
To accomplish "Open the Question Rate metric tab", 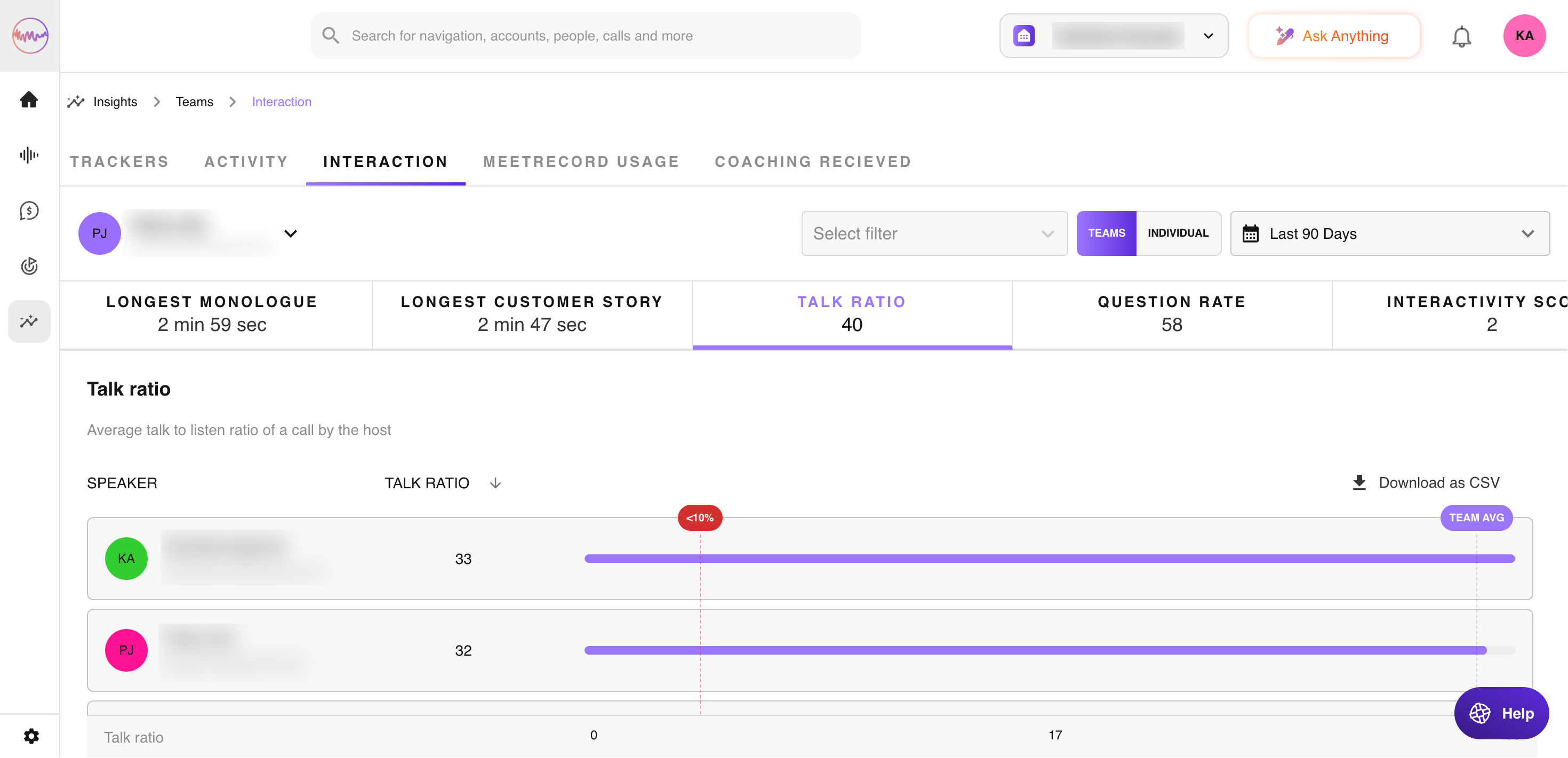I will (1171, 314).
